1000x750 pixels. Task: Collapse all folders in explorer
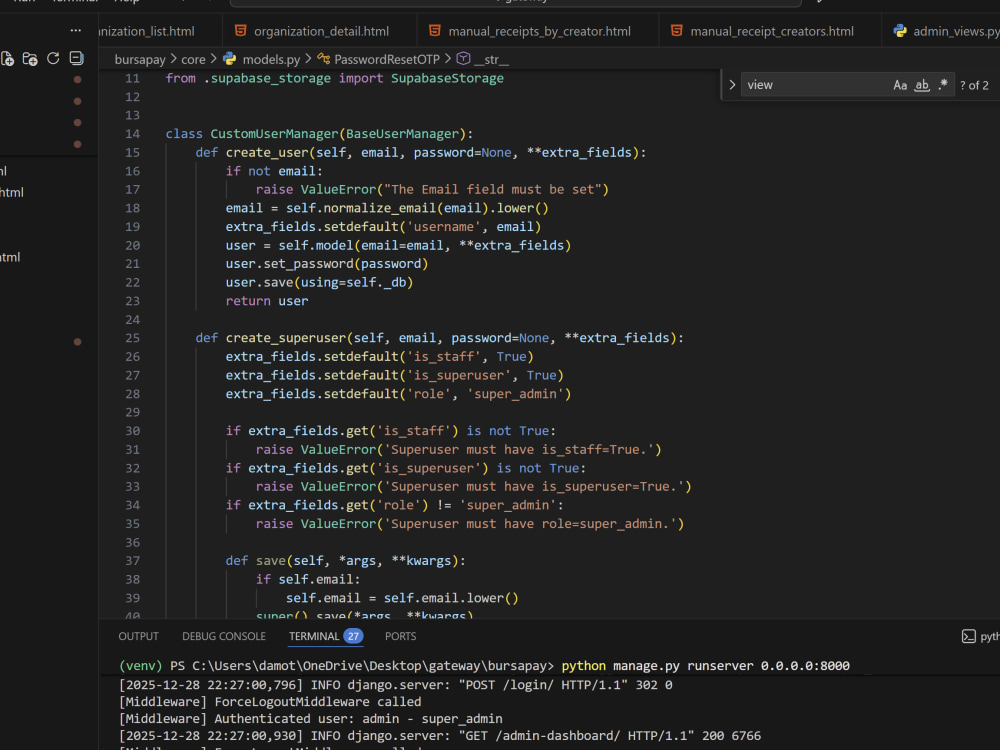(x=77, y=59)
